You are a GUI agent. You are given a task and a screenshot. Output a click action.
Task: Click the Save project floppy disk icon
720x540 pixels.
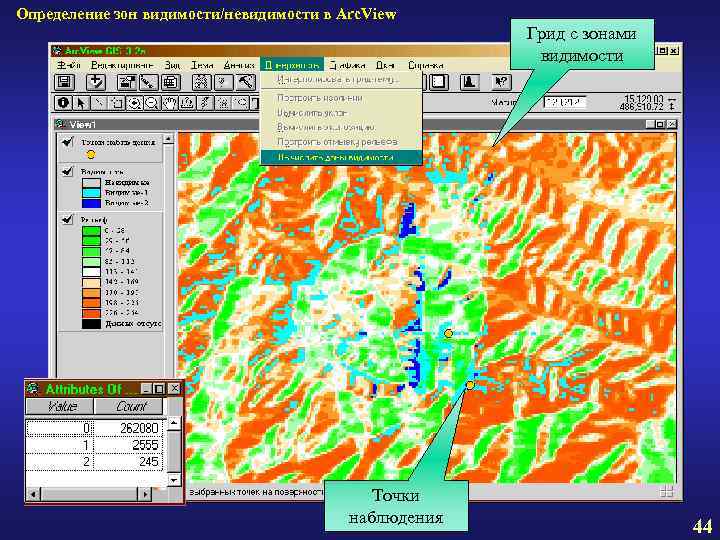point(64,83)
